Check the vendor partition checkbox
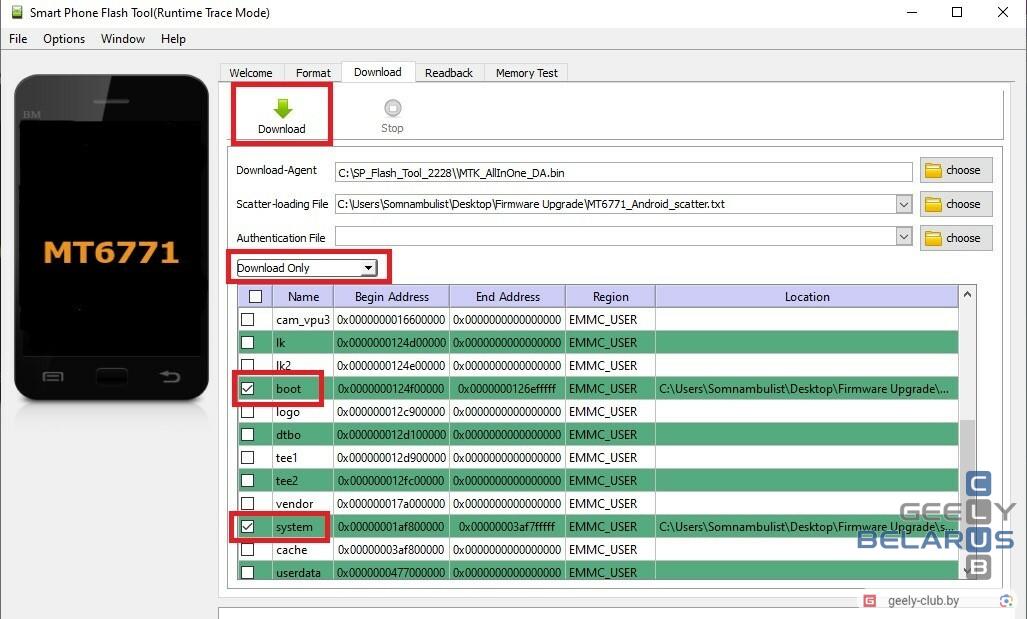Image resolution: width=1027 pixels, height=619 pixels. [x=248, y=503]
